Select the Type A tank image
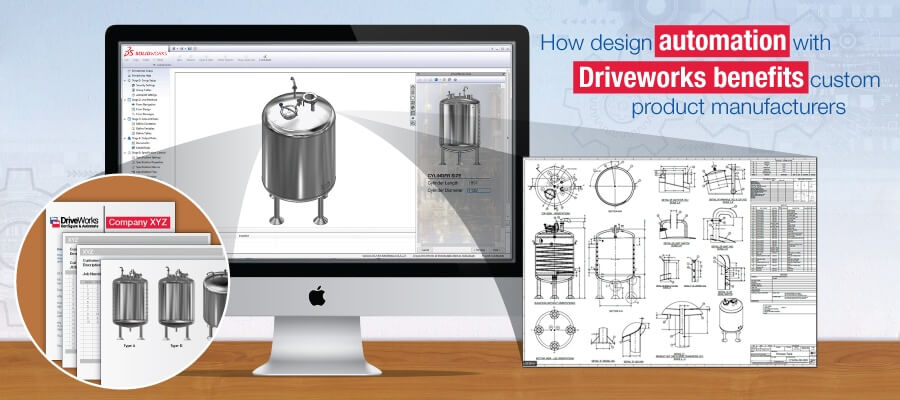The image size is (900, 400). [x=129, y=303]
